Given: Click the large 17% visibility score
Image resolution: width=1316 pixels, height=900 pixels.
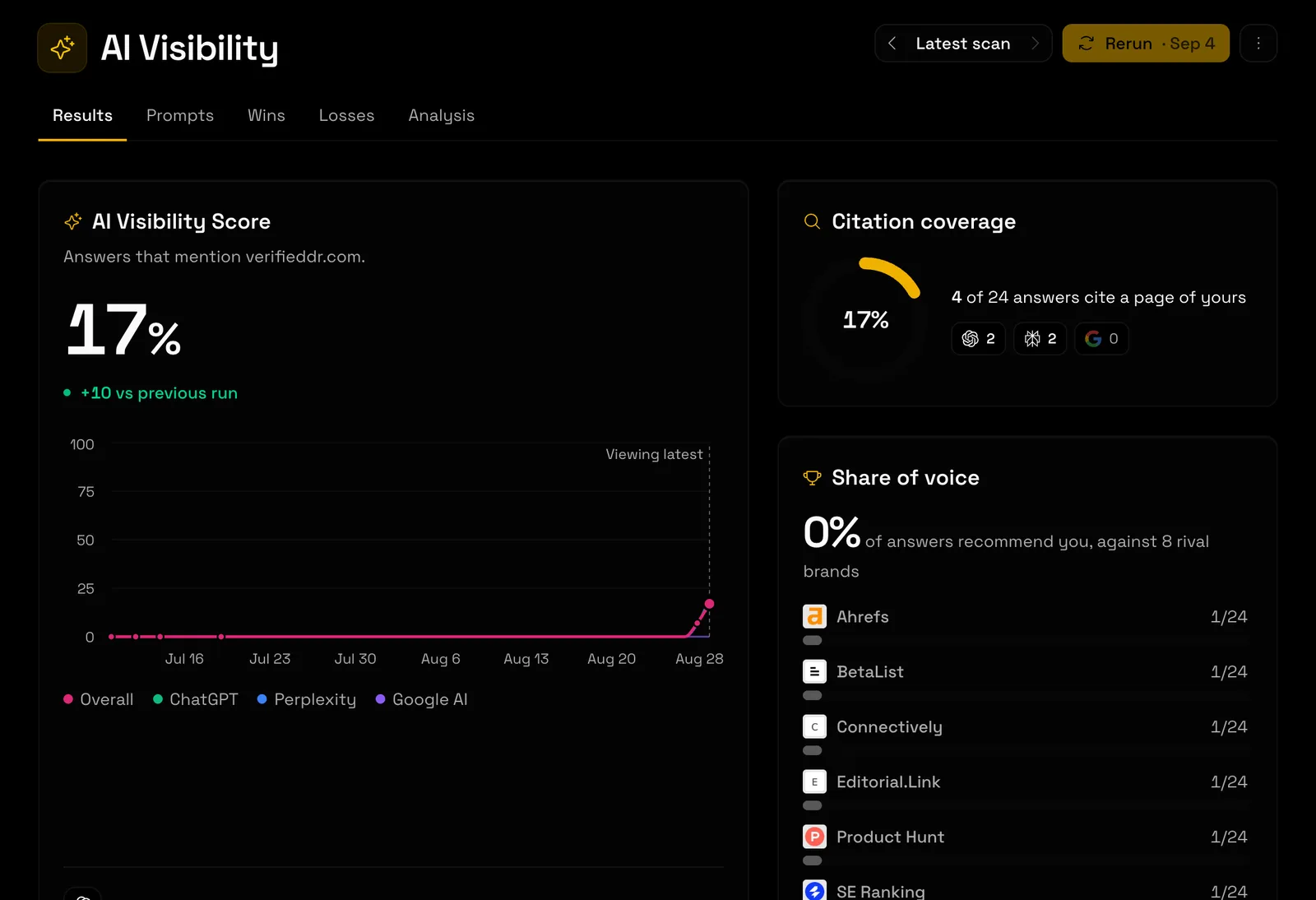Looking at the screenshot, I should click(x=123, y=330).
